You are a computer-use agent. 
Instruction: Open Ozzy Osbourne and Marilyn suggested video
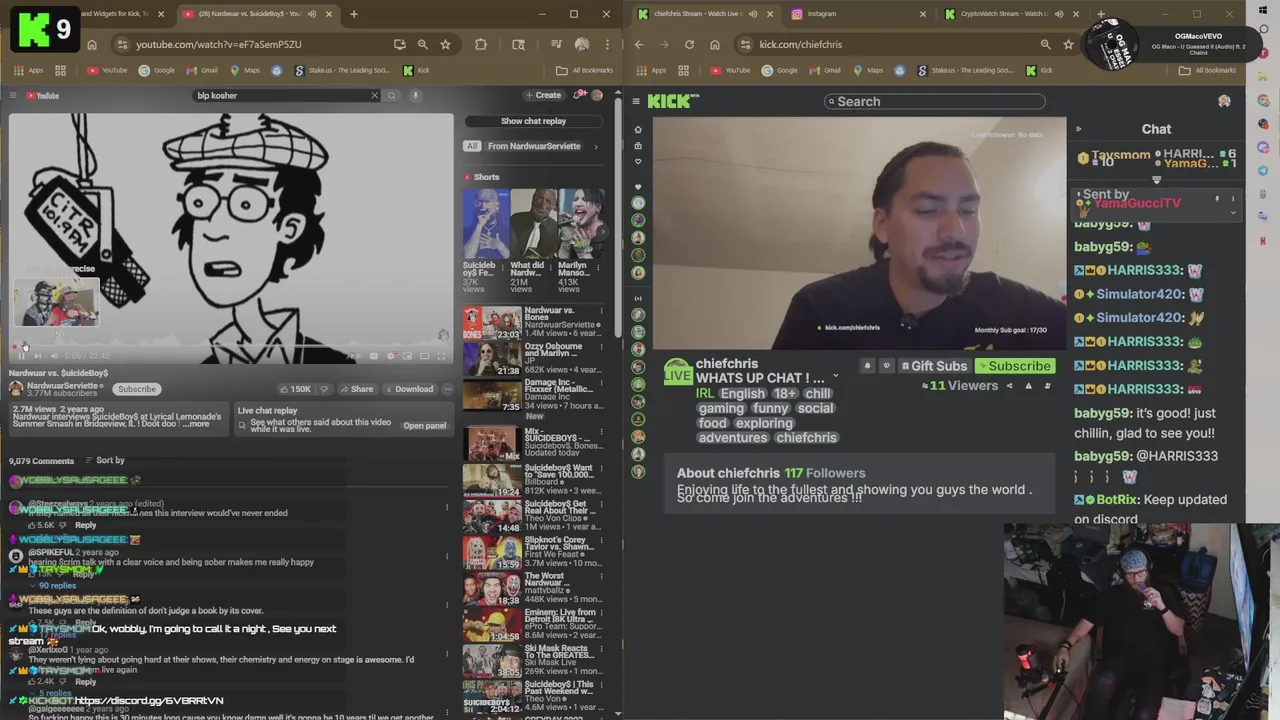pos(532,357)
